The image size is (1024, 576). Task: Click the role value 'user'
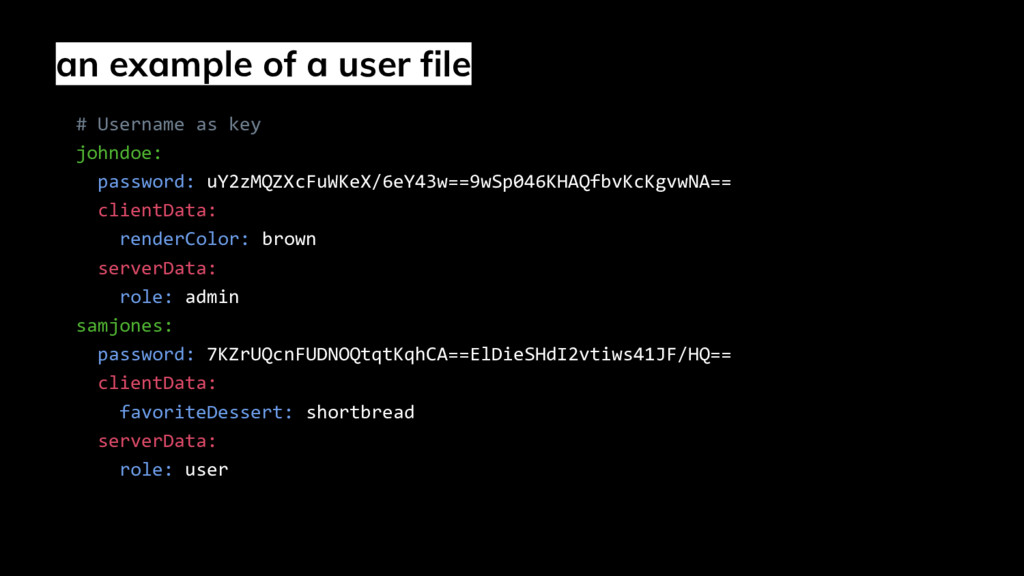(x=206, y=470)
